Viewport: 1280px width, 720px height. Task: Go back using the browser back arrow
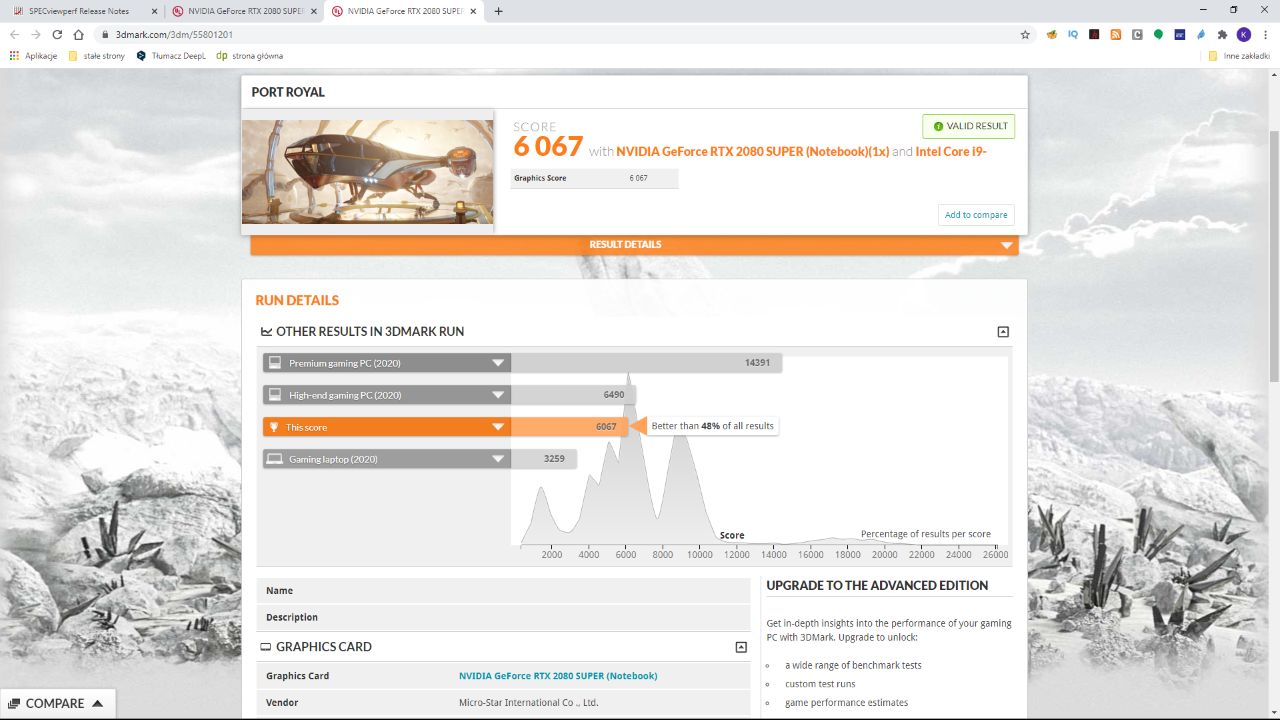[14, 34]
